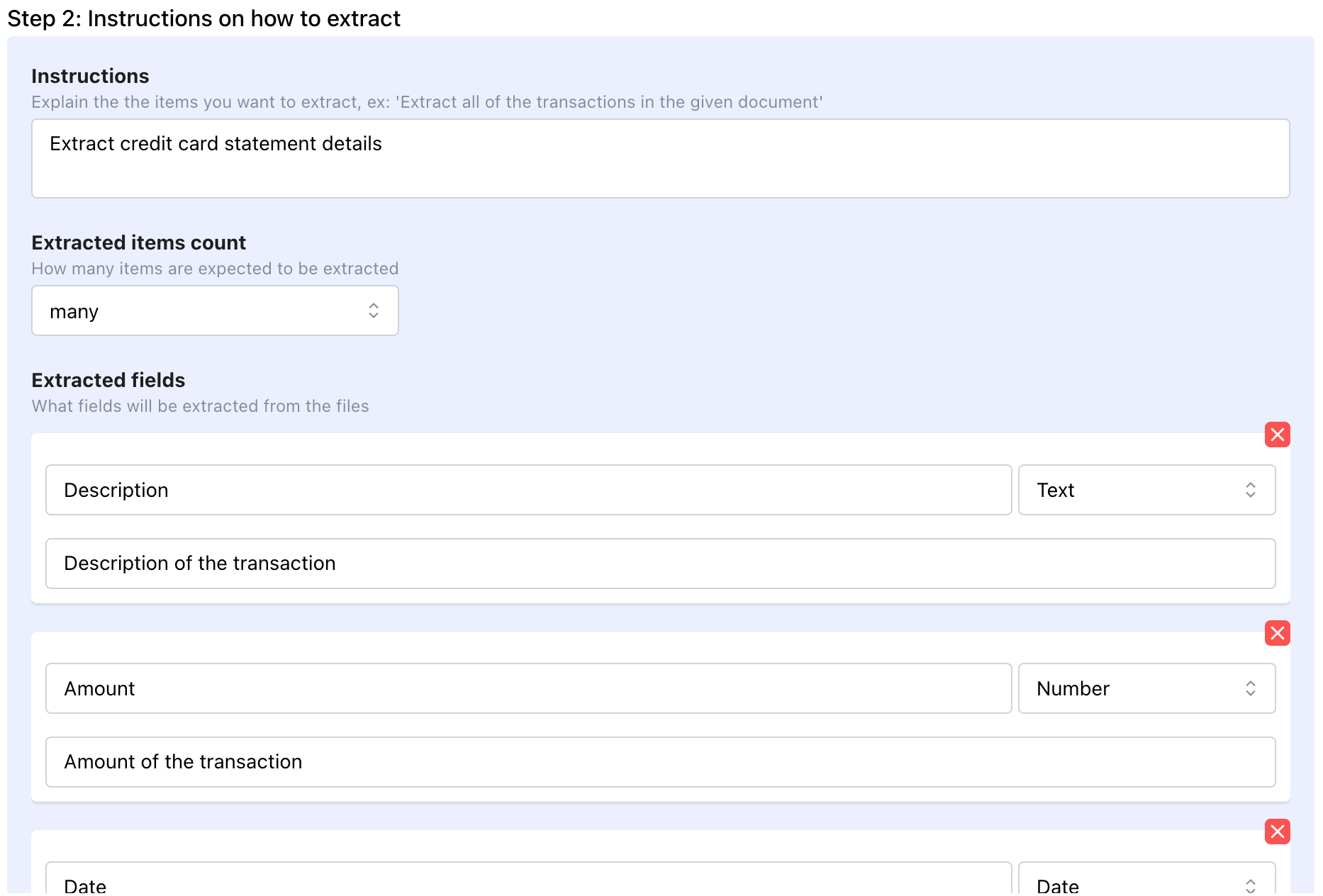Viewport: 1323px width, 896px height.
Task: Expand the Date field type selector
Action: coord(1146,883)
